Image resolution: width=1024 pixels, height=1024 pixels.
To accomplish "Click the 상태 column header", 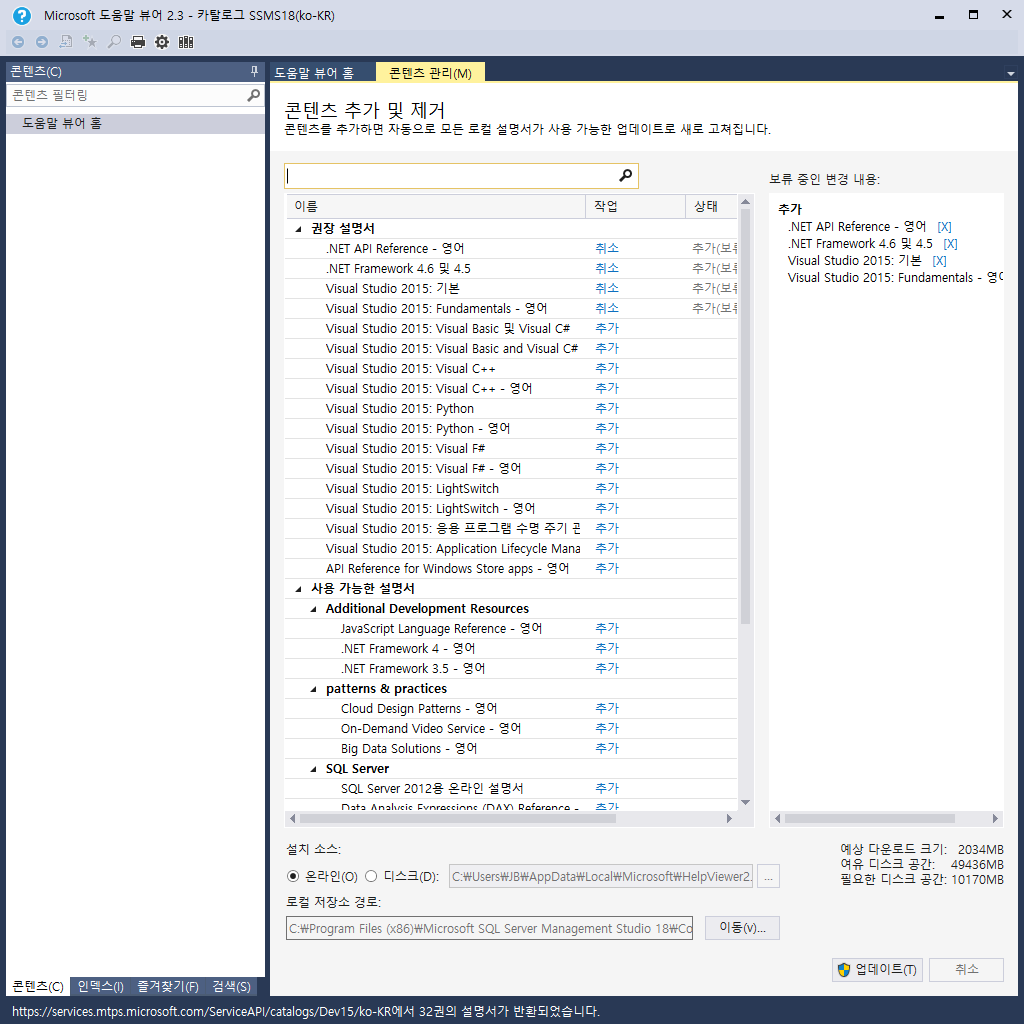I will pyautogui.click(x=711, y=206).
